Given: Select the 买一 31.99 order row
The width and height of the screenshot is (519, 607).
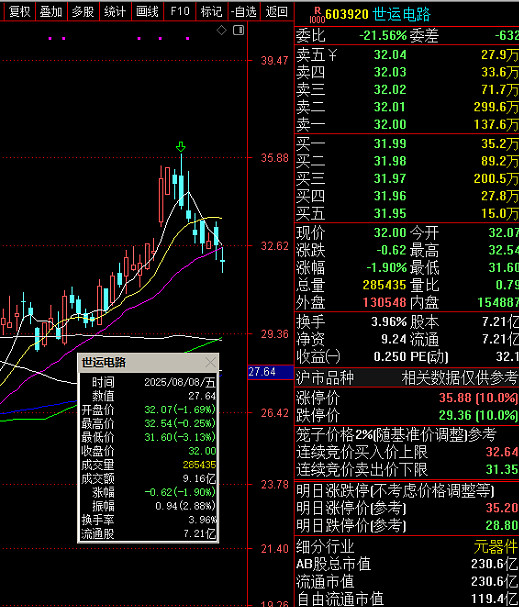Looking at the screenshot, I should point(407,144).
